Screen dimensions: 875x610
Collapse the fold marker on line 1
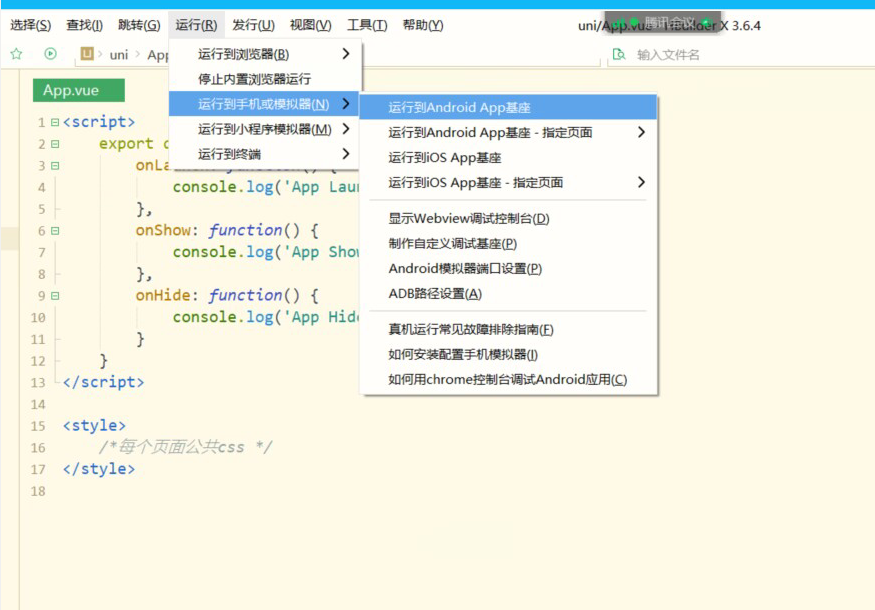tap(55, 122)
